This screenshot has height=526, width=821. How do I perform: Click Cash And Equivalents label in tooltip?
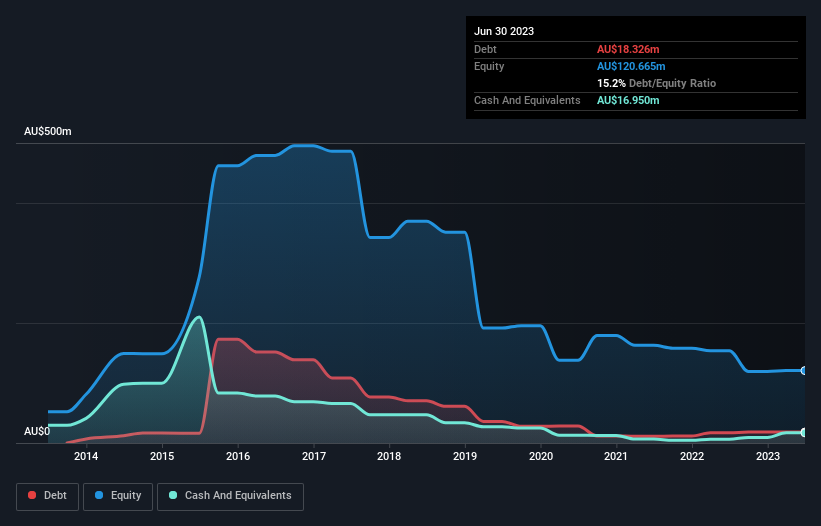(x=527, y=100)
